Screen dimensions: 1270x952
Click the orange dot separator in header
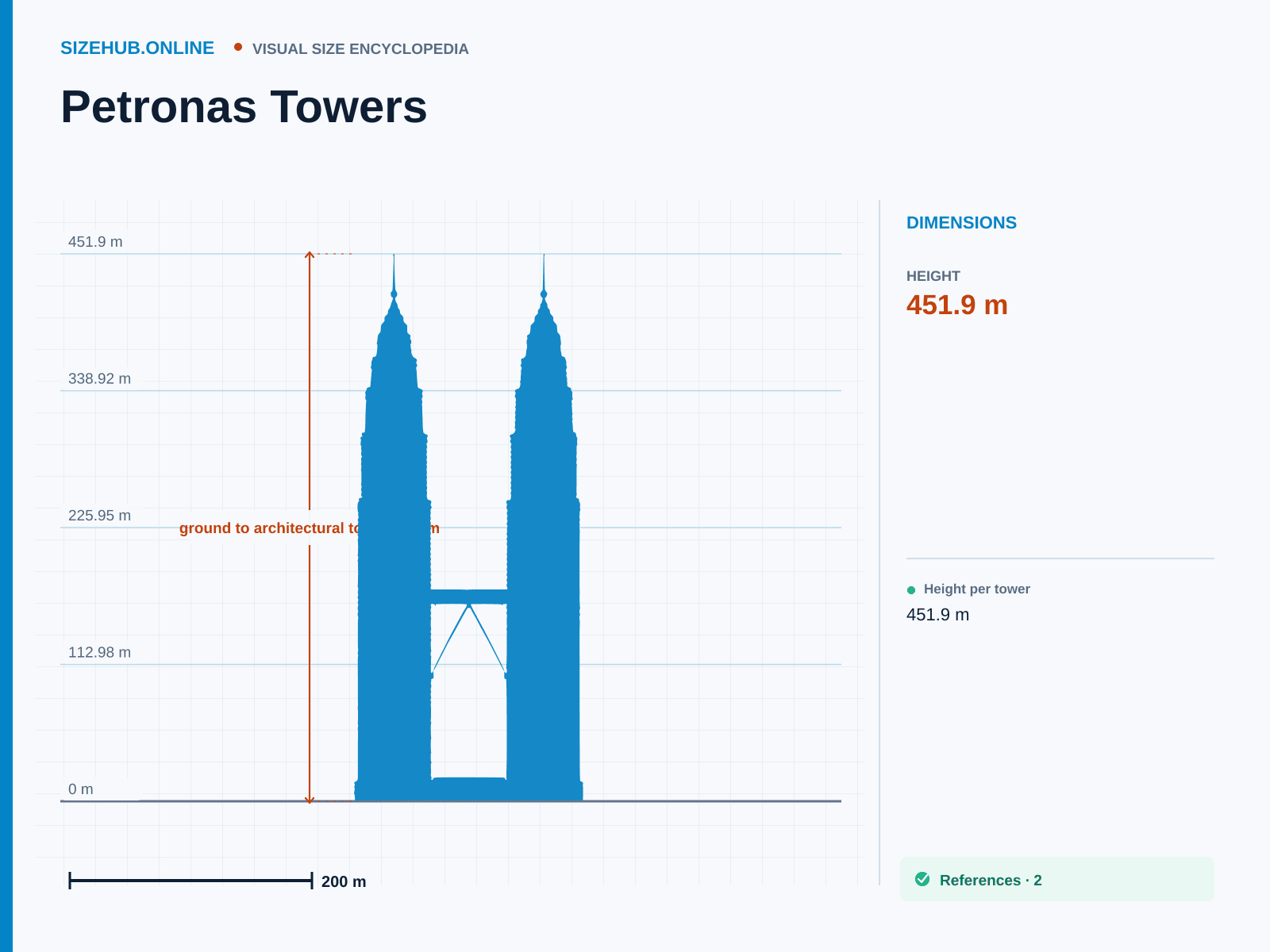[x=238, y=48]
